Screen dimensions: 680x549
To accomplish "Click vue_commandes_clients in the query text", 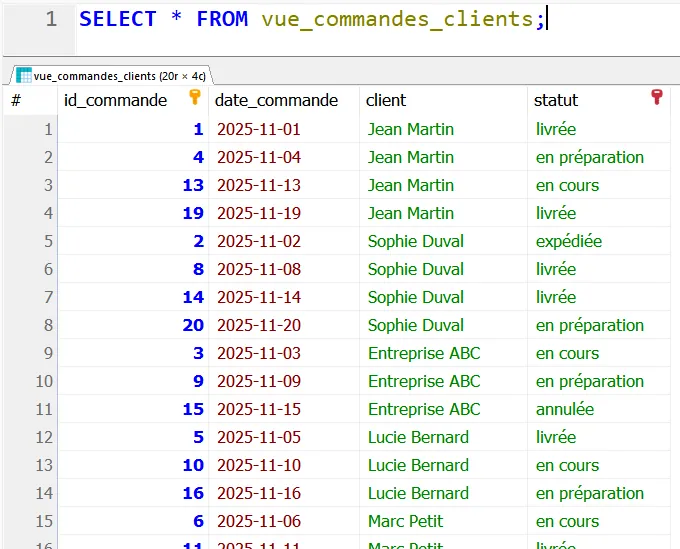I will 397,20.
